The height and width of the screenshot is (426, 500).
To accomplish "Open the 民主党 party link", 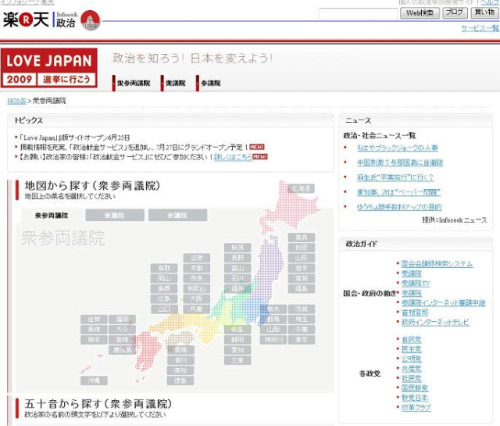I will (x=411, y=349).
